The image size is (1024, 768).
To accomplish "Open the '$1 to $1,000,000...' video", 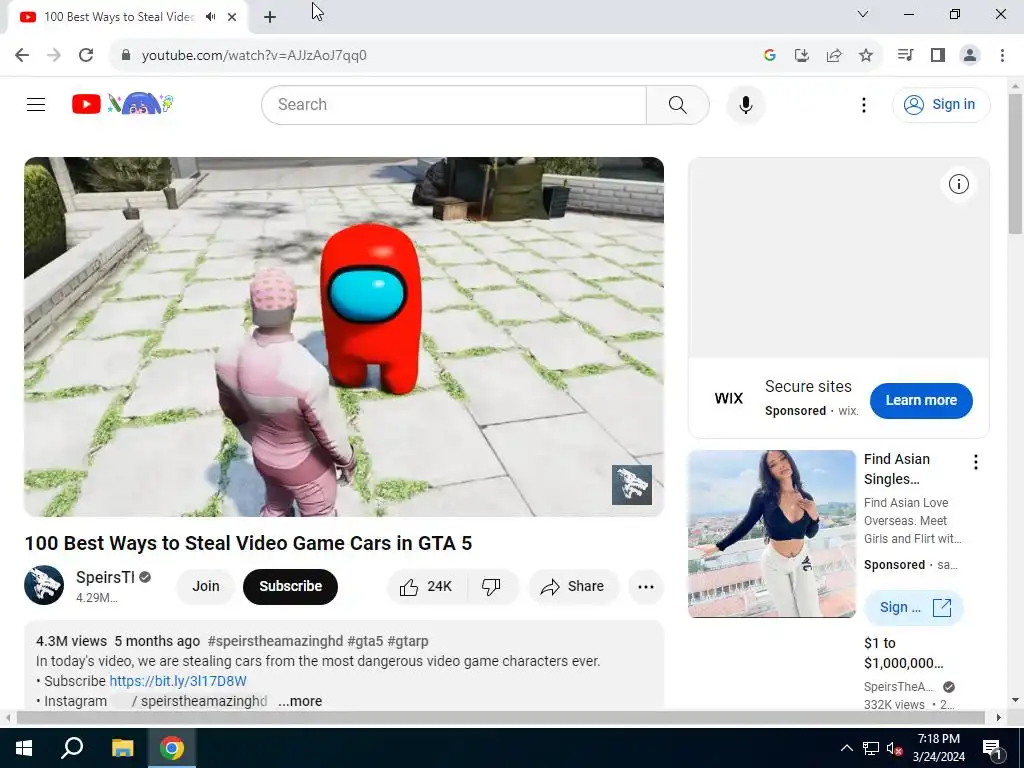I will 903,653.
